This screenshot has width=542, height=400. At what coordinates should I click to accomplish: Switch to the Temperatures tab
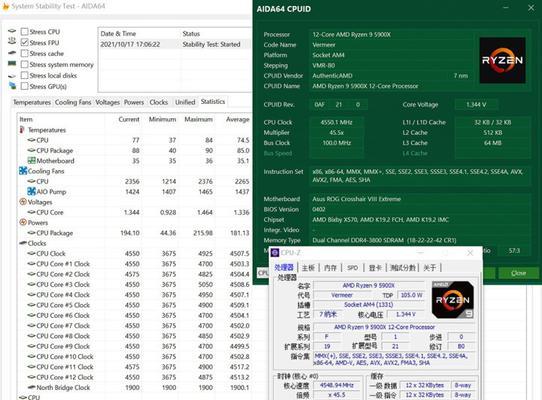point(32,102)
